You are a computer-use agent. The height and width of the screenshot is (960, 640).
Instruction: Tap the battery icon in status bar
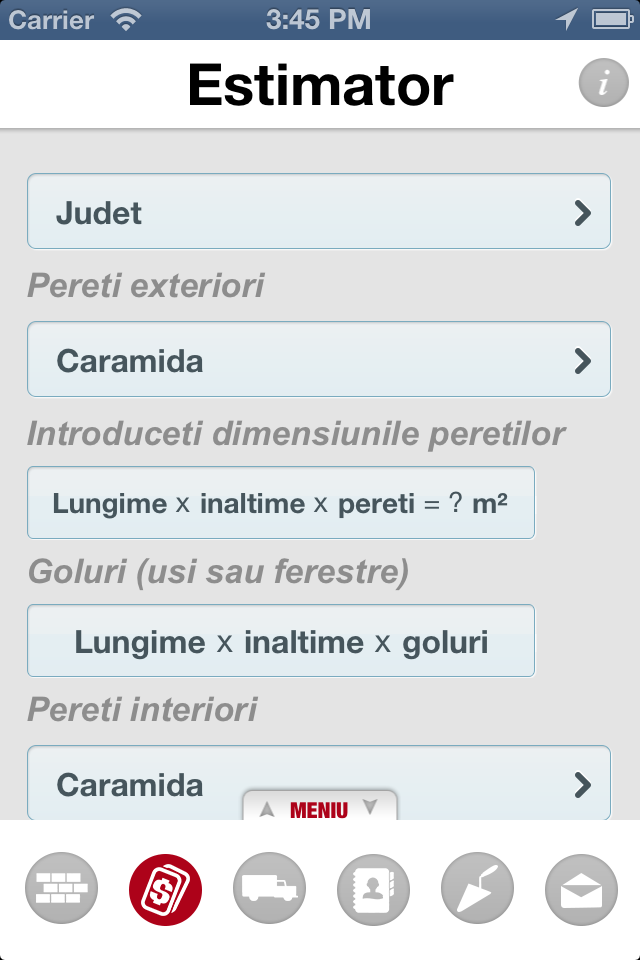coord(612,20)
